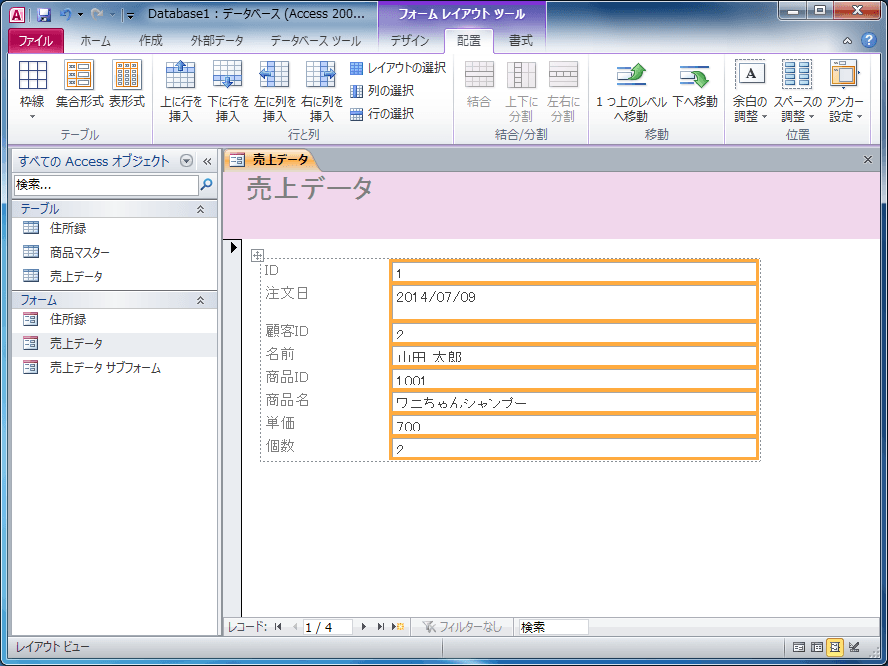
Task: Switch to the 書式 ribbon tab
Action: tap(520, 41)
